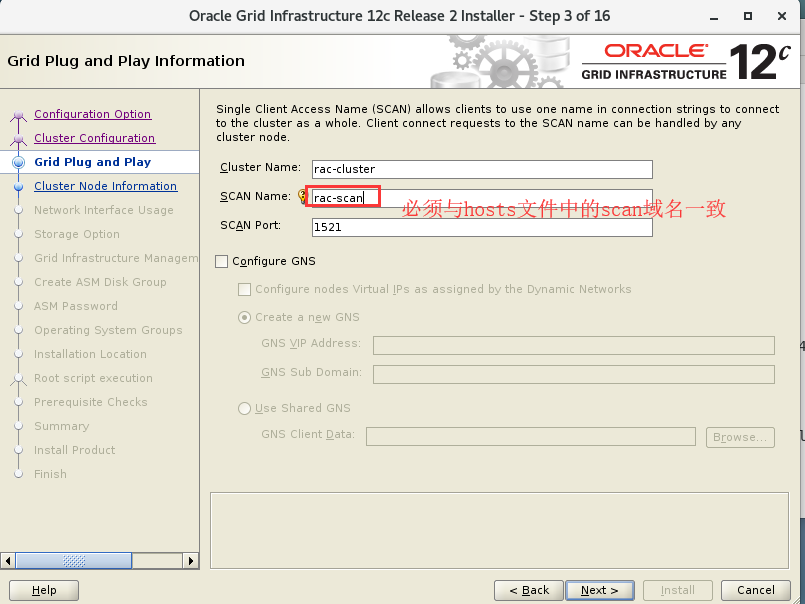The height and width of the screenshot is (604, 805).
Task: Go to the Cluster Configuration step
Action: [x=94, y=138]
